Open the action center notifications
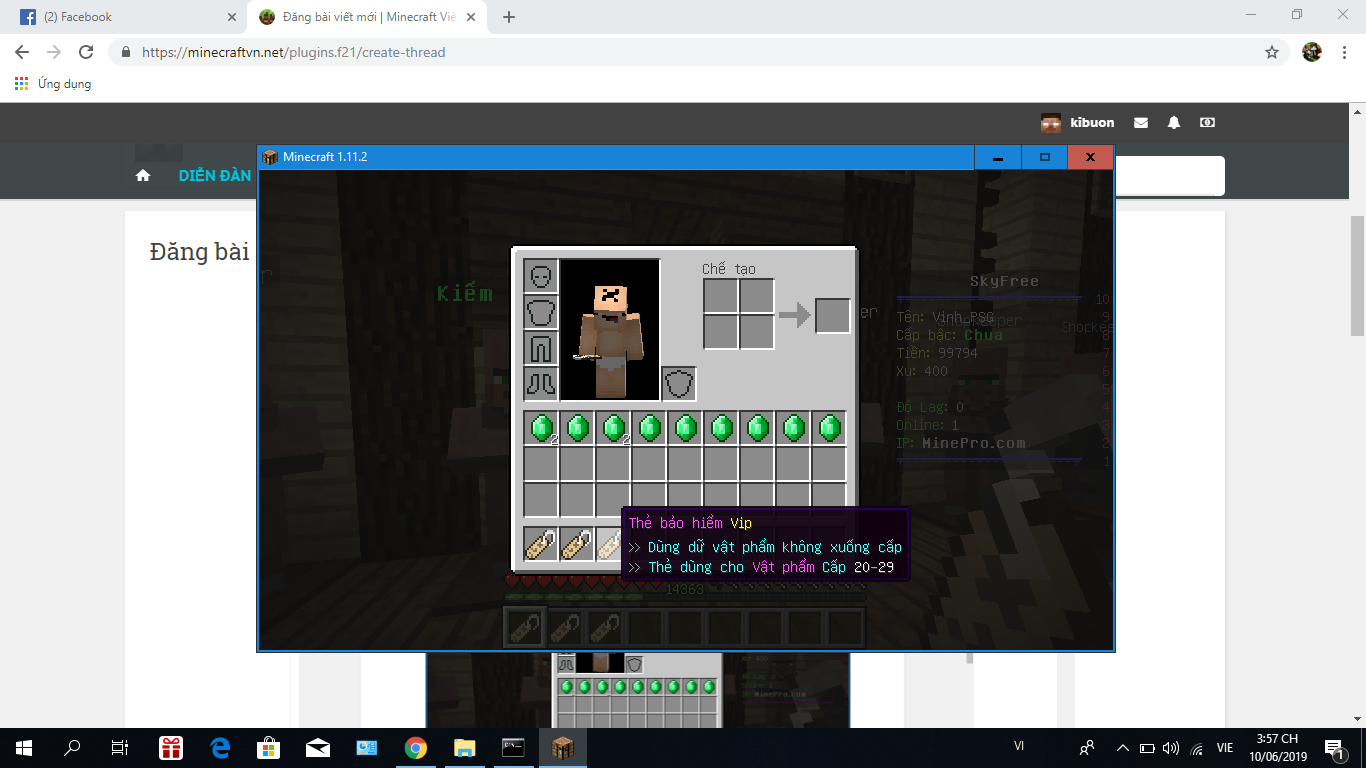Screen dimensions: 1366x768 point(1334,747)
